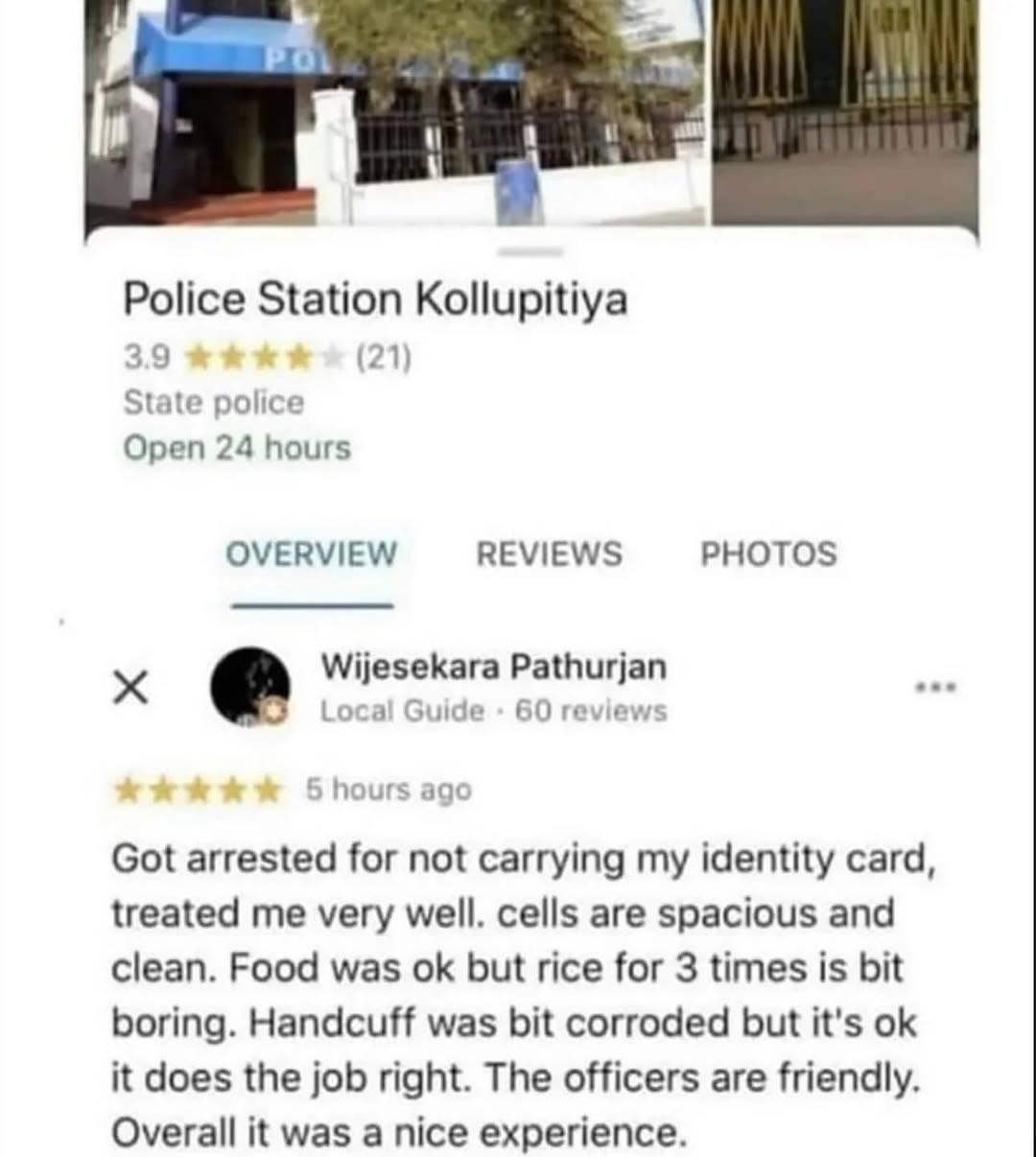Tap the five-star review rating
The width and height of the screenshot is (1036, 1157).
point(198,791)
